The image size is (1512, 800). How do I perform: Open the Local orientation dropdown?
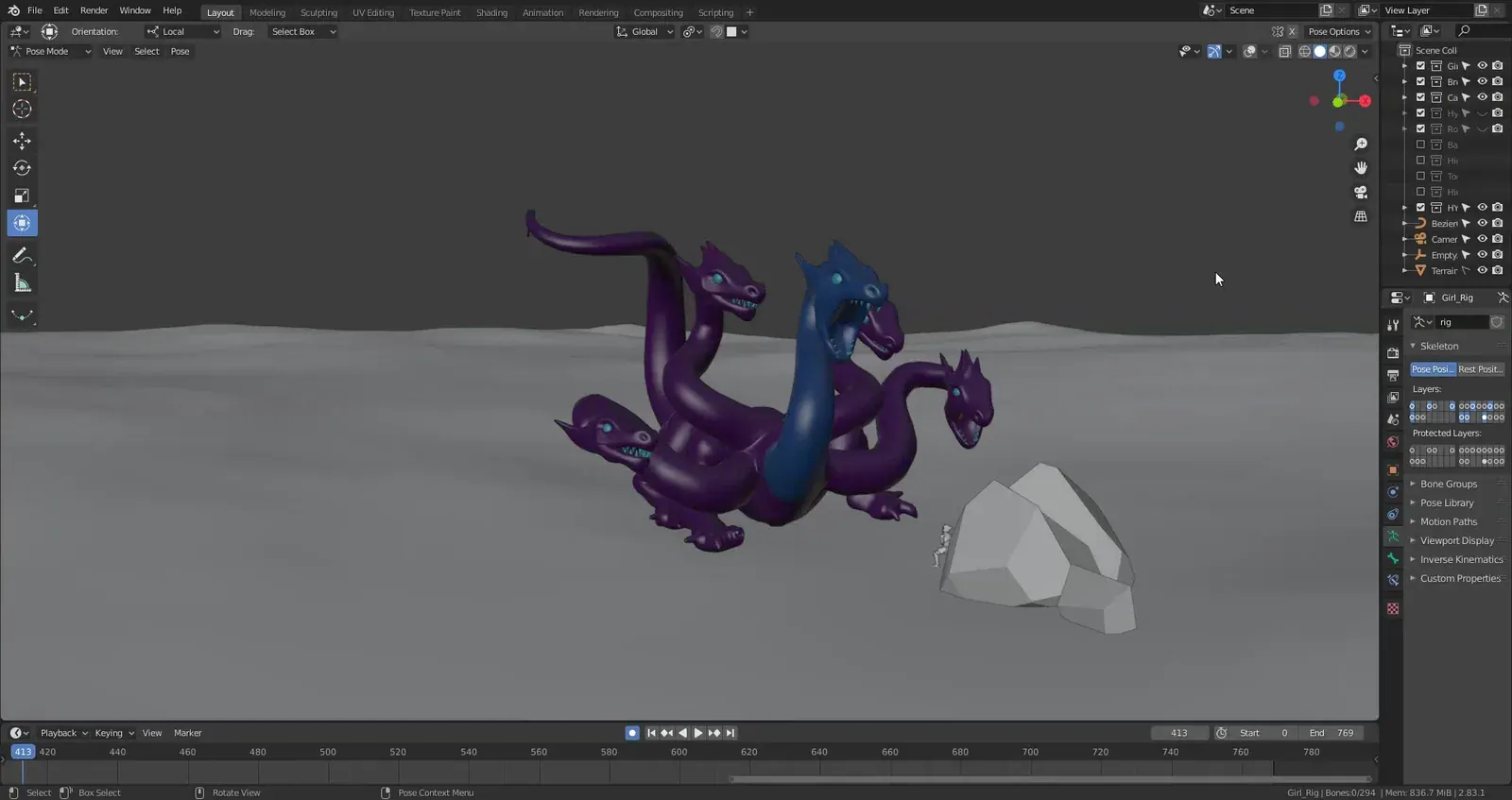click(x=182, y=32)
